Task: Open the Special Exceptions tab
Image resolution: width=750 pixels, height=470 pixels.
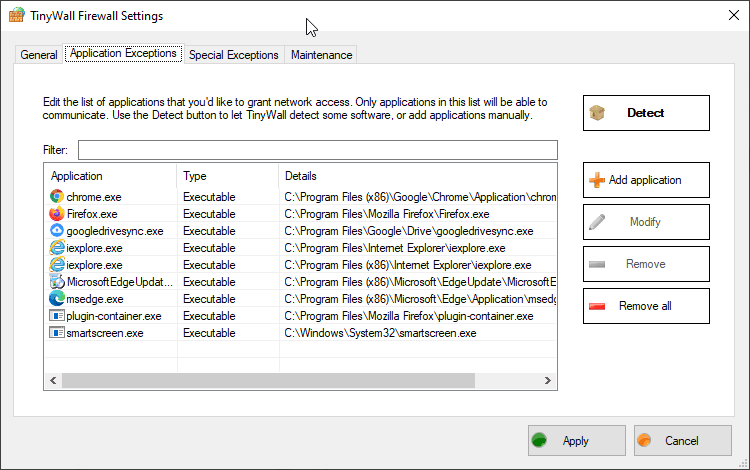Action: click(x=233, y=55)
